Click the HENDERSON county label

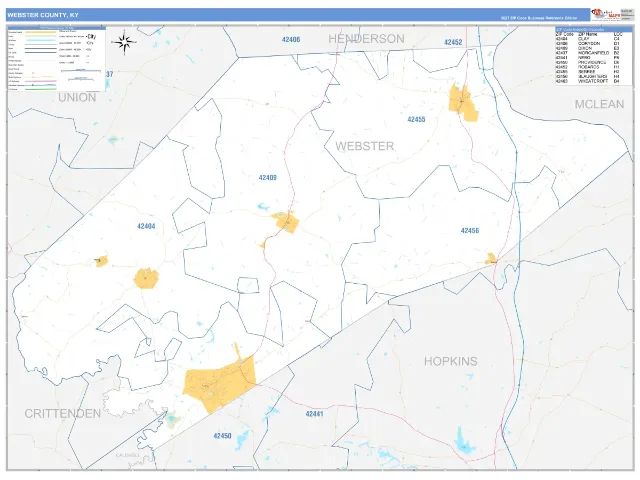pos(367,39)
